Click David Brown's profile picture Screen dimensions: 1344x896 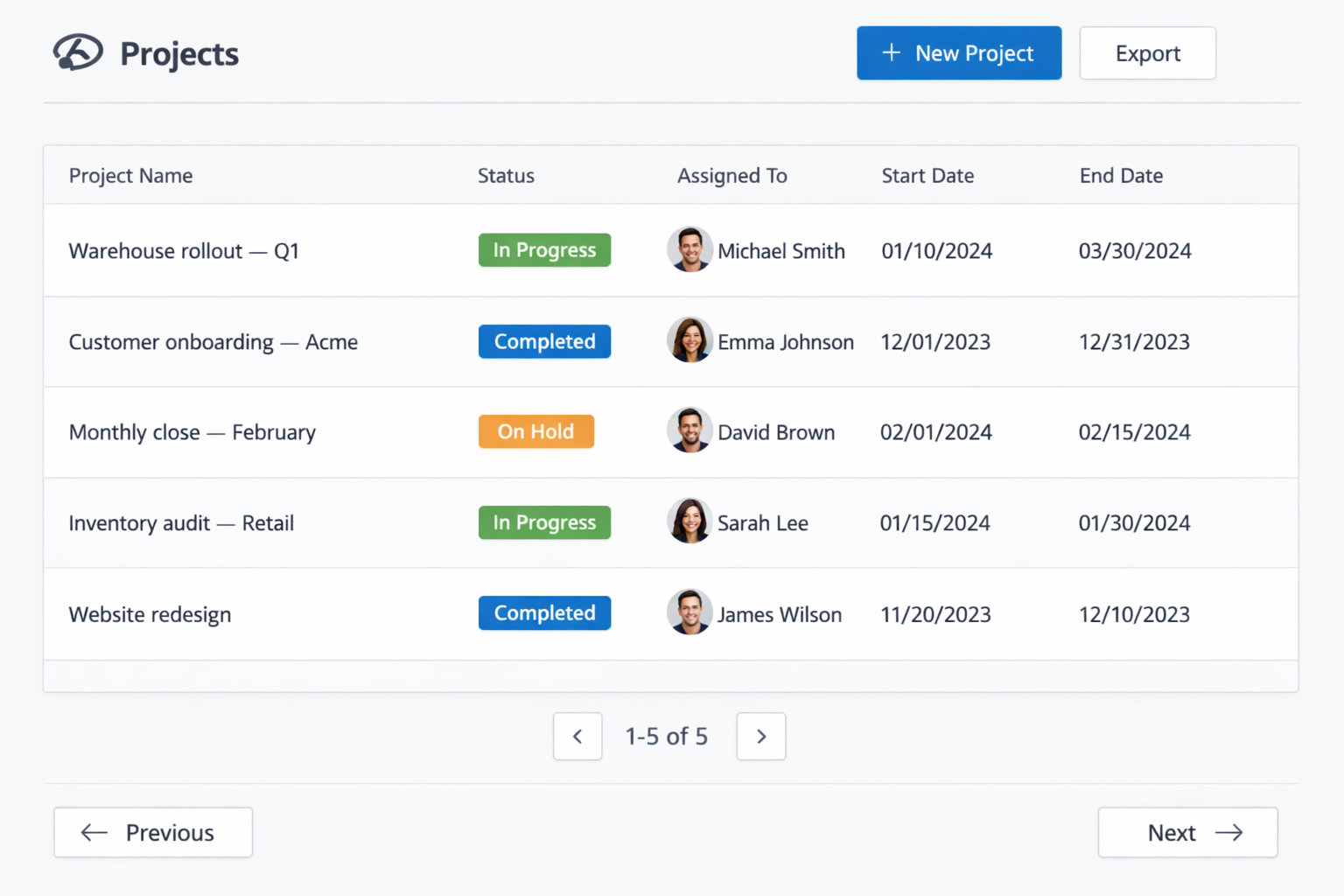tap(689, 430)
